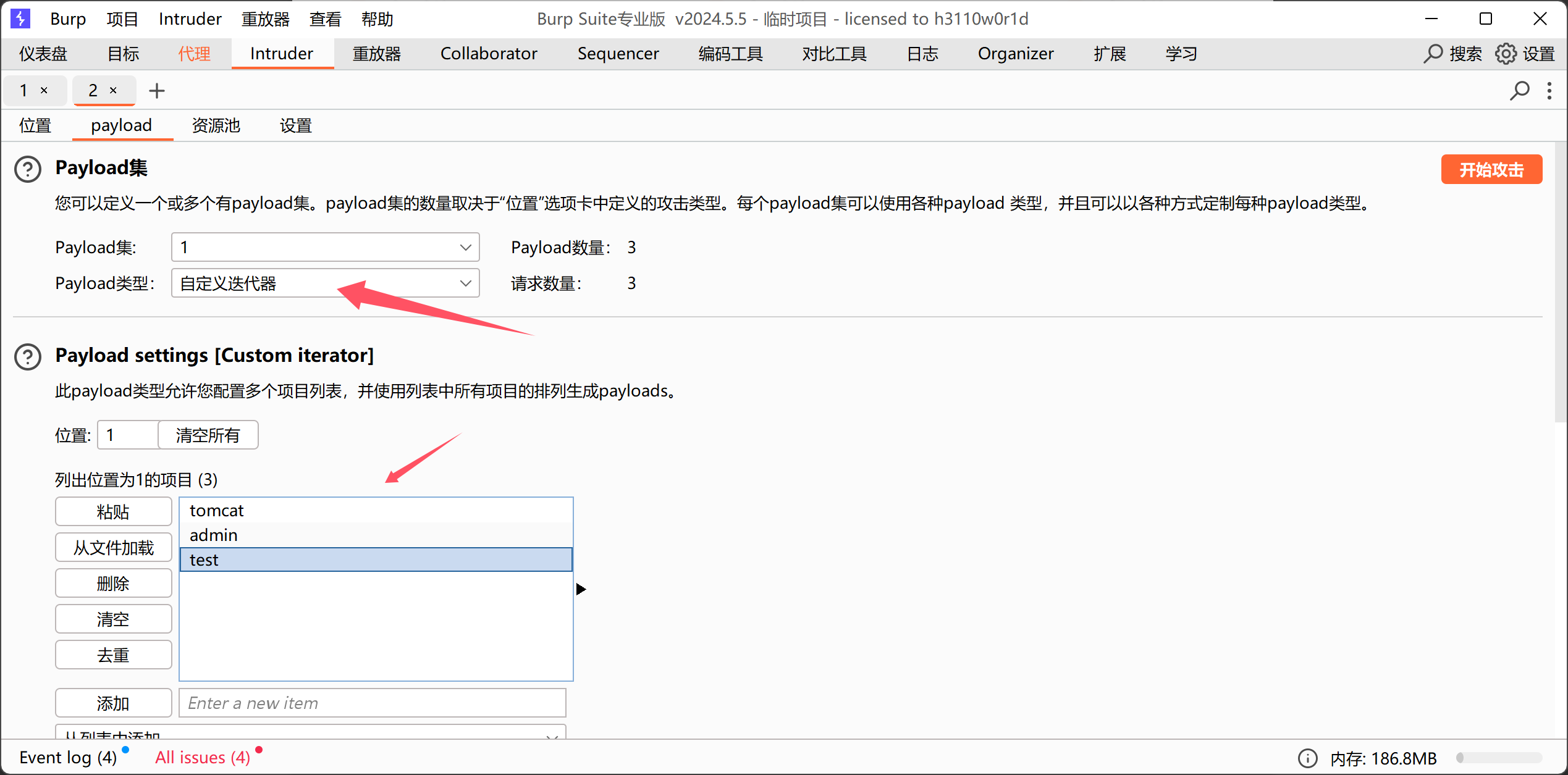Open the 项目 menu
Screen dimensions: 1568x775
click(122, 19)
